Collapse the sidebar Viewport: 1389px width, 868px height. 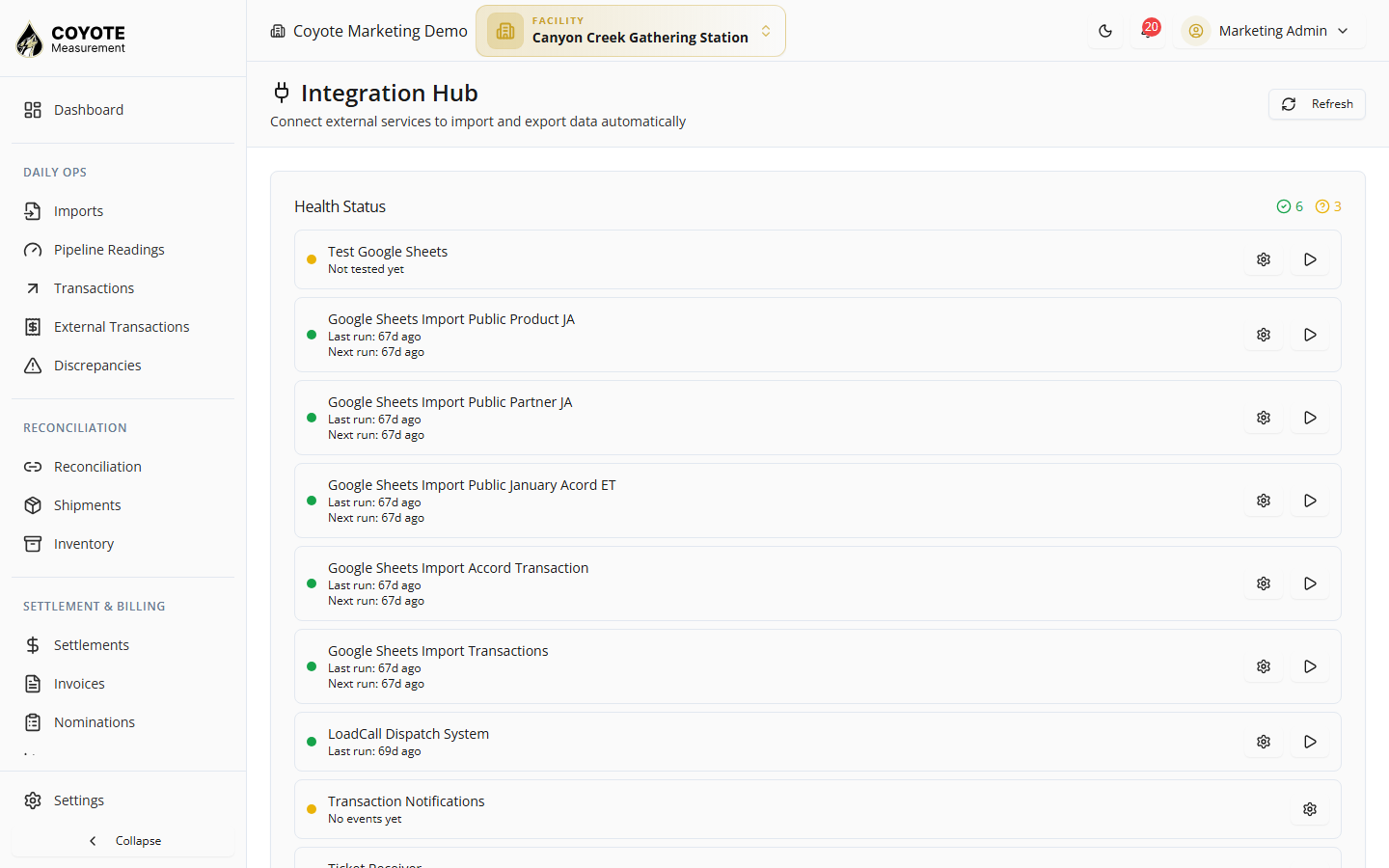[x=123, y=841]
